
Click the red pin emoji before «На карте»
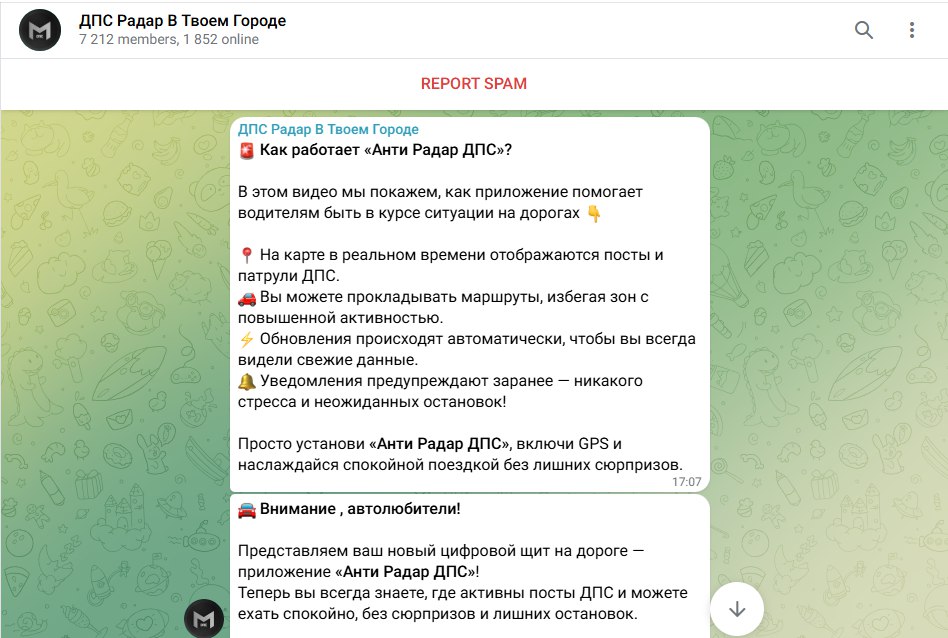(x=247, y=255)
